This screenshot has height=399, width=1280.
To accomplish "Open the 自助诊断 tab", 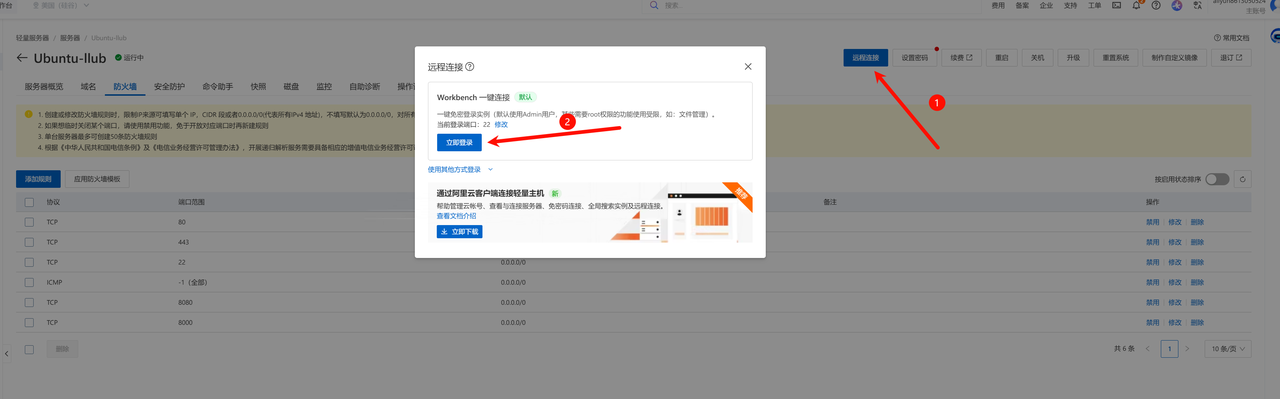I will [364, 87].
